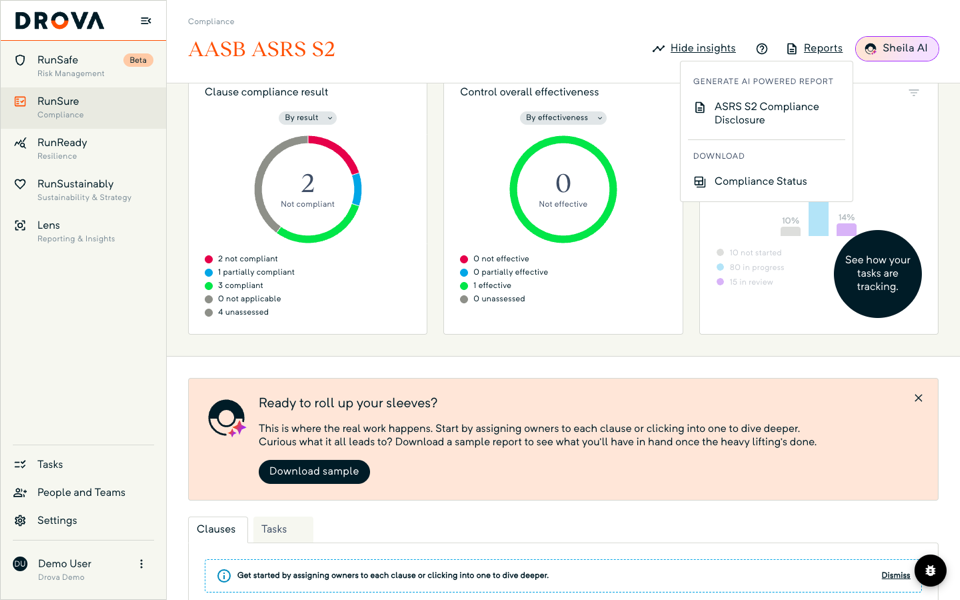Click the Reports link

click(823, 48)
